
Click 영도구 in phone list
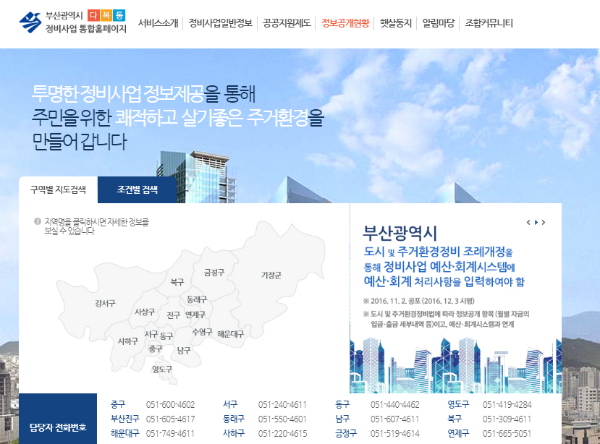pyautogui.click(x=458, y=405)
